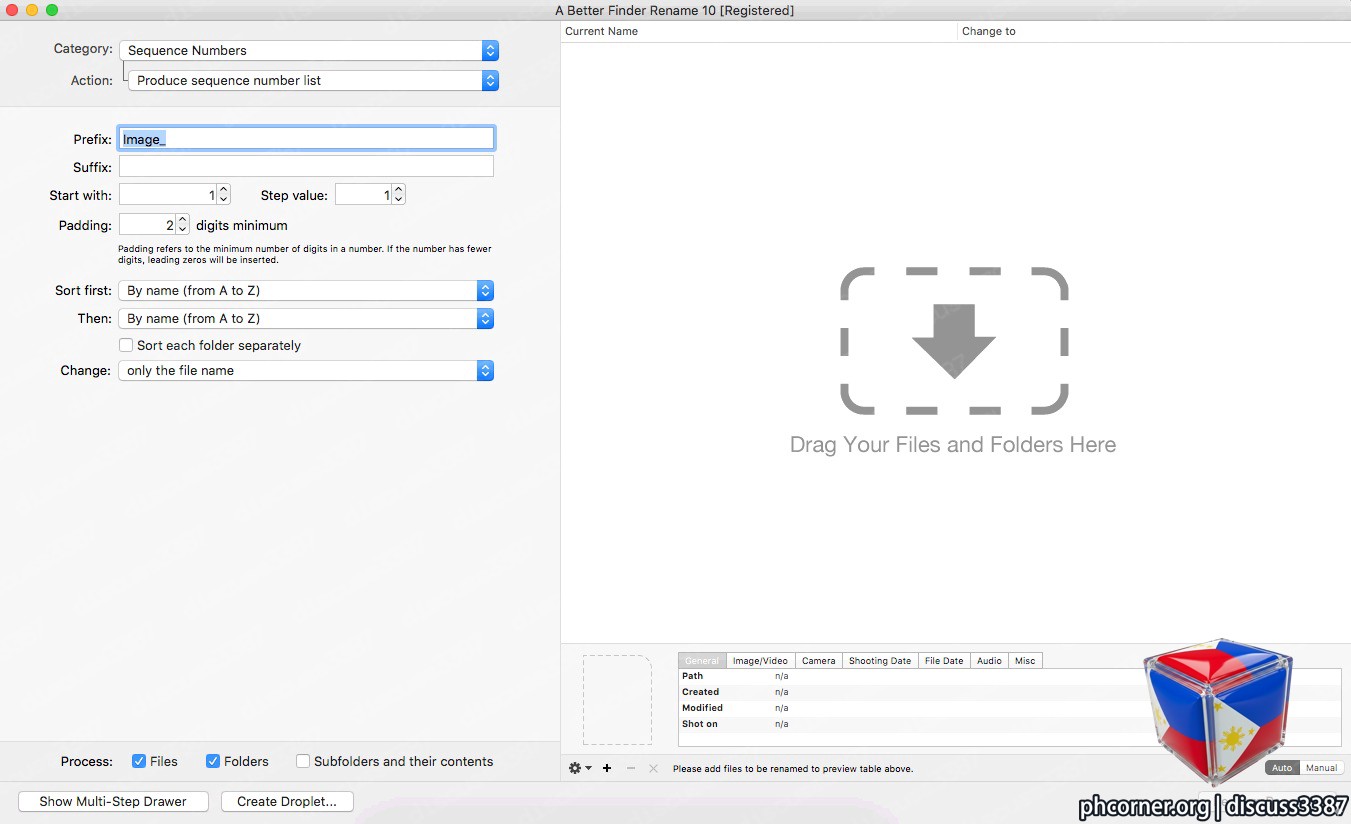1351x824 pixels.
Task: Switch to the Camera tab
Action: click(818, 660)
